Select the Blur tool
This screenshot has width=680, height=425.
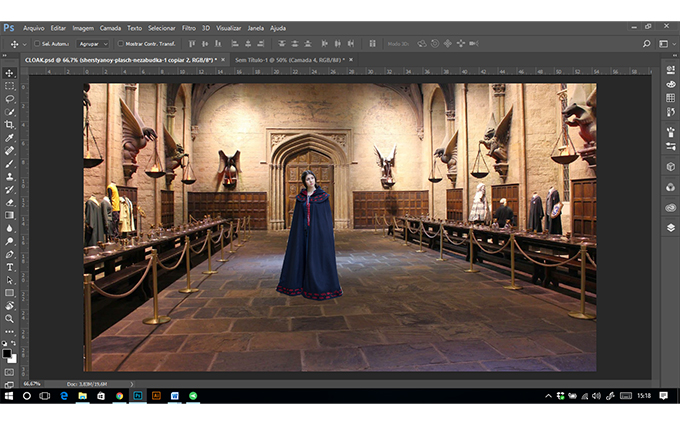tap(9, 228)
